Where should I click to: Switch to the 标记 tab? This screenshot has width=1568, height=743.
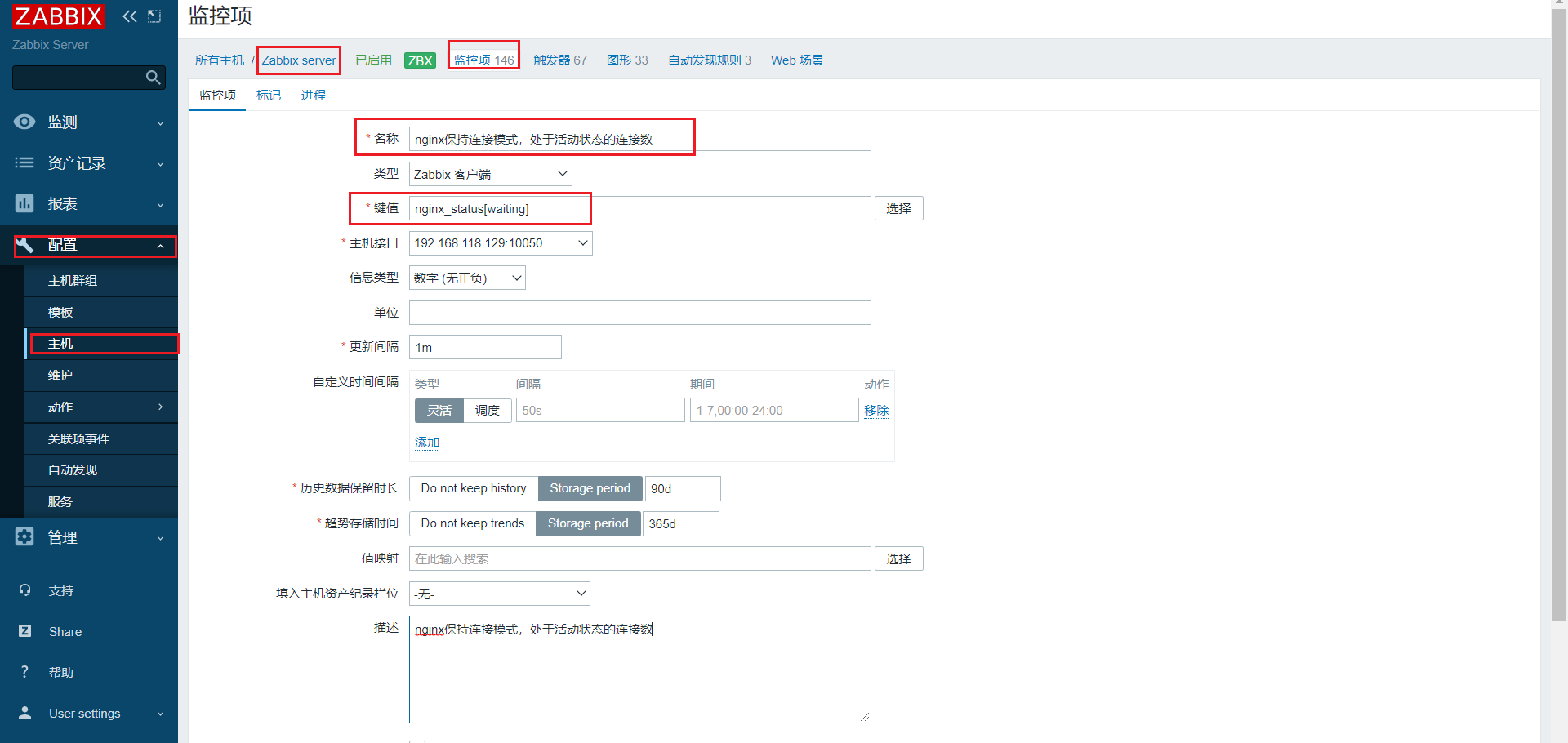pos(268,96)
